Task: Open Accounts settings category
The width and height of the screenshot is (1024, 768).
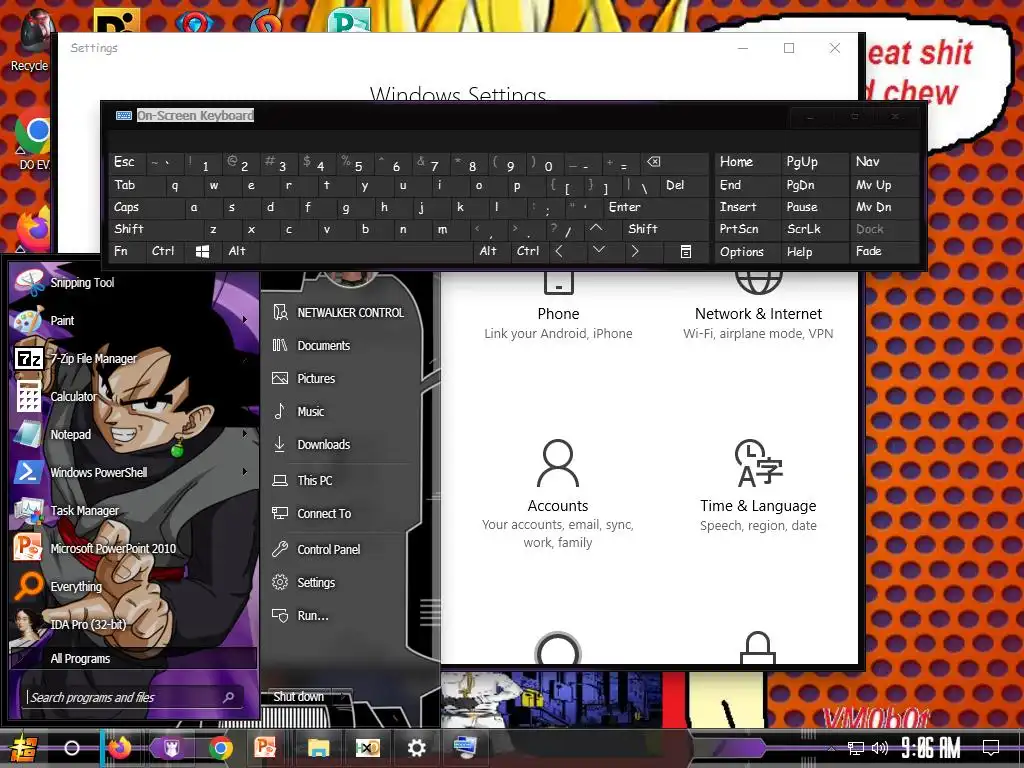Action: [x=558, y=494]
